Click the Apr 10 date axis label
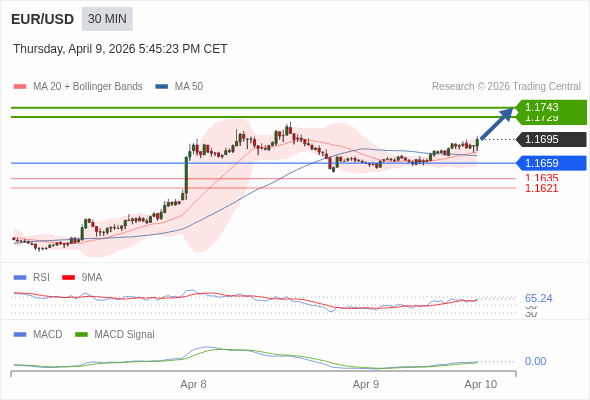The width and height of the screenshot is (590, 400). (481, 384)
